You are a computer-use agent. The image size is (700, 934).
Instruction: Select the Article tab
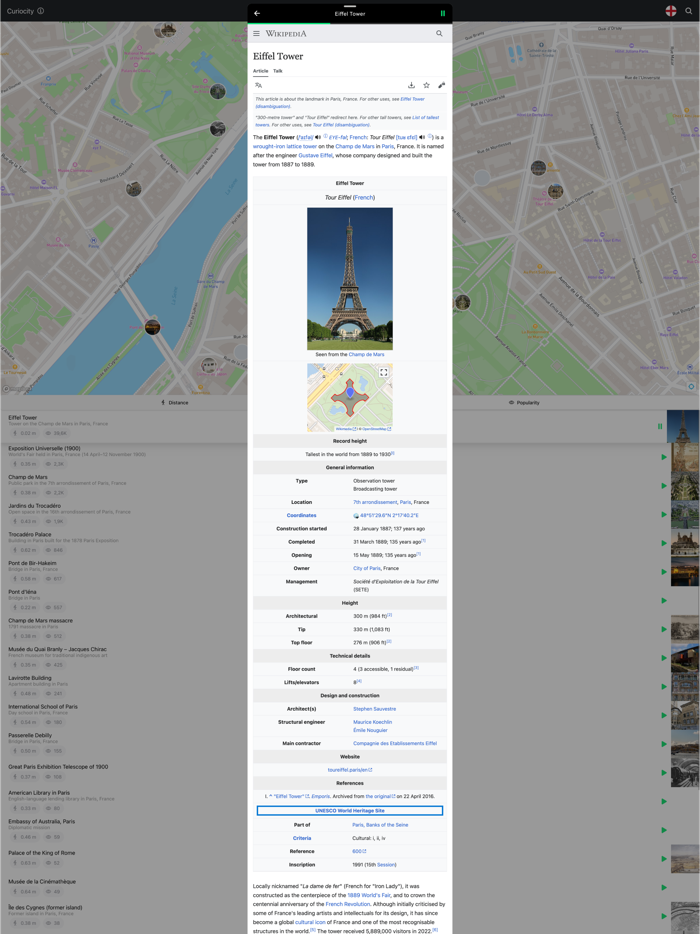[x=260, y=71]
